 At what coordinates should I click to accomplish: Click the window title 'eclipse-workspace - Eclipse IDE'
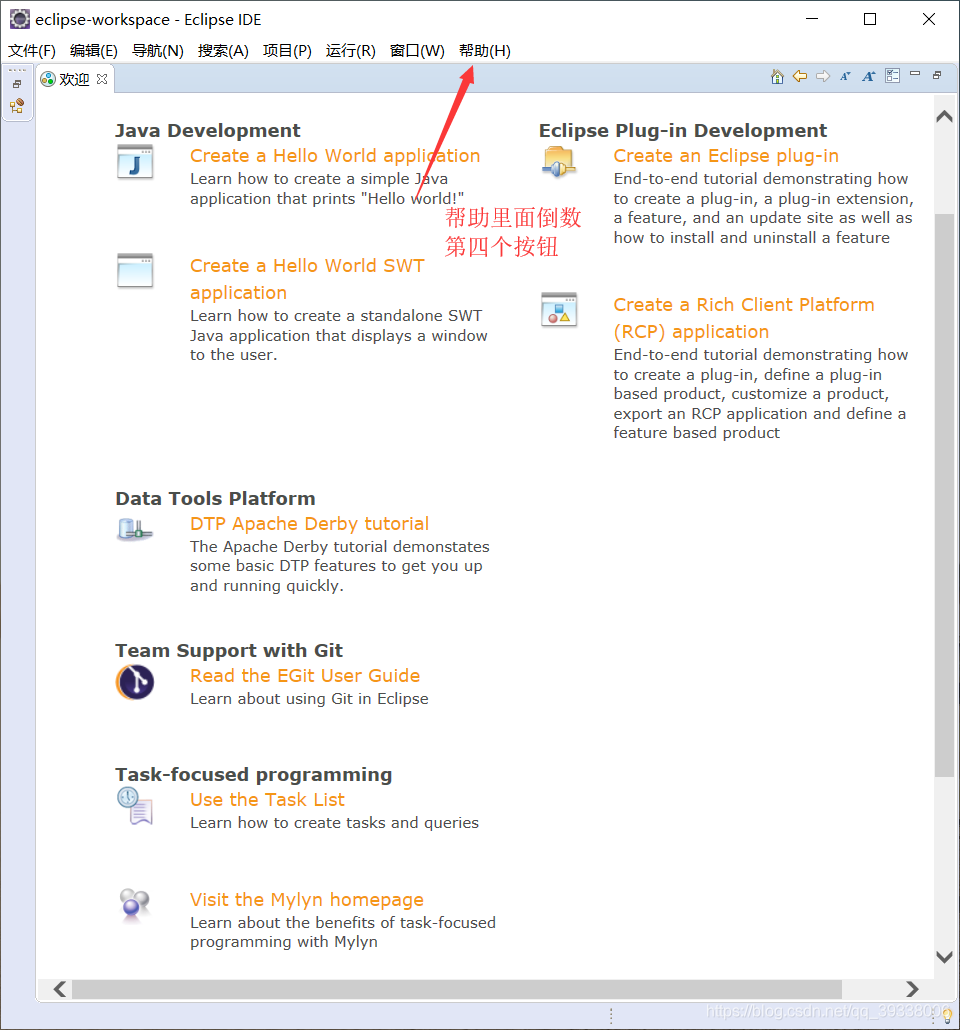(x=148, y=20)
